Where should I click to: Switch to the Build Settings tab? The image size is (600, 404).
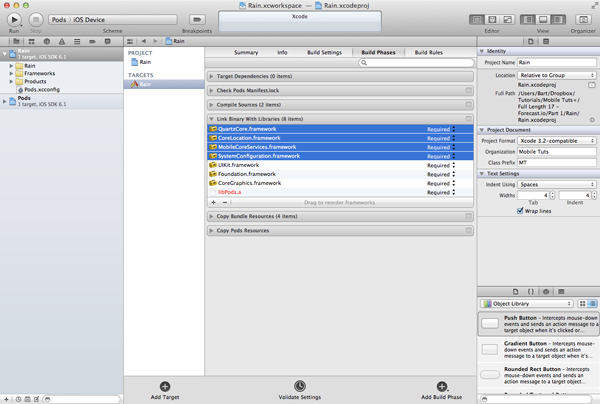pos(323,52)
